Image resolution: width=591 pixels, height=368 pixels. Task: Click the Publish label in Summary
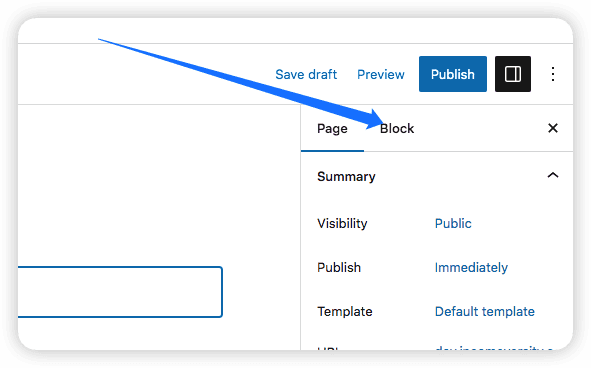pyautogui.click(x=339, y=267)
